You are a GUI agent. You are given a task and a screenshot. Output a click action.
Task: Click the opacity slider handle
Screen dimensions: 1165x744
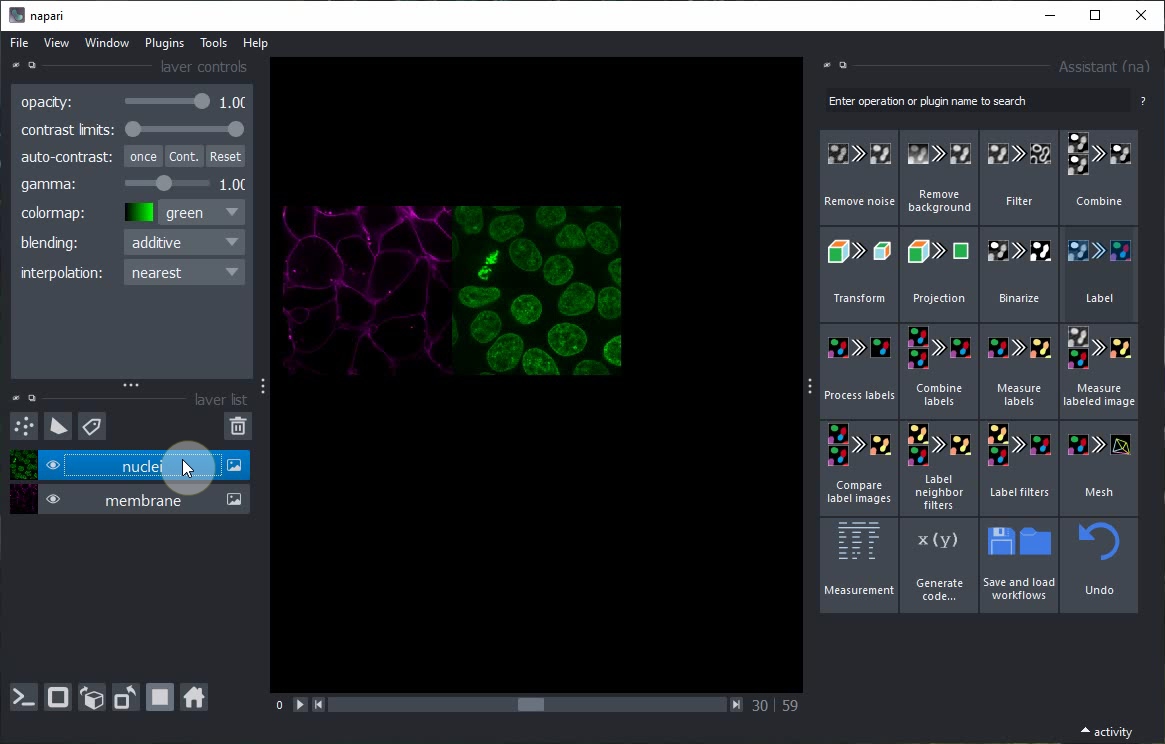[202, 102]
